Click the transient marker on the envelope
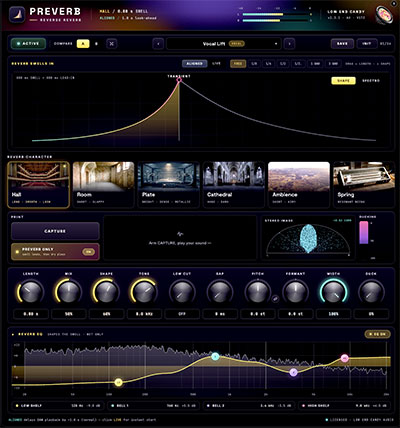This screenshot has height=428, width=400. [x=179, y=79]
